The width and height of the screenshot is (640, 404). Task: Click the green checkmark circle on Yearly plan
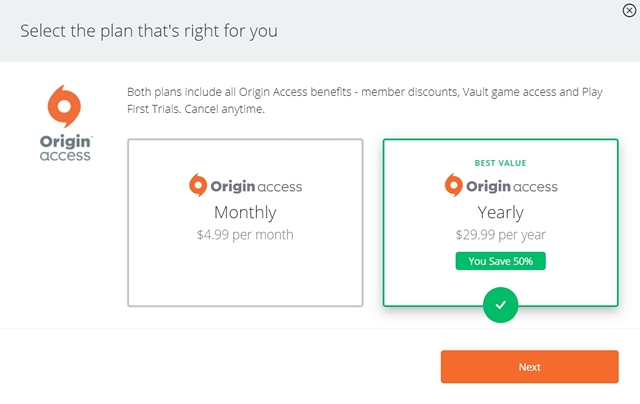tap(500, 305)
